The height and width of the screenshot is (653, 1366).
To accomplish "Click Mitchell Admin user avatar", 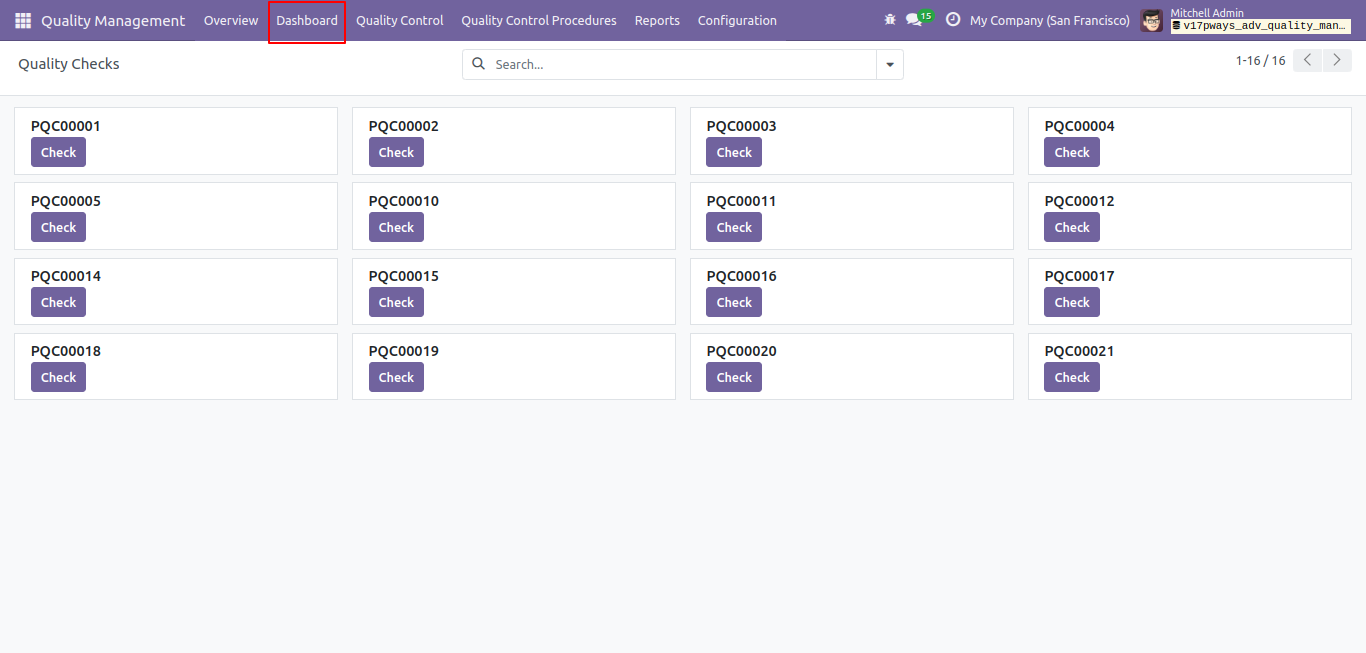I will [1152, 20].
